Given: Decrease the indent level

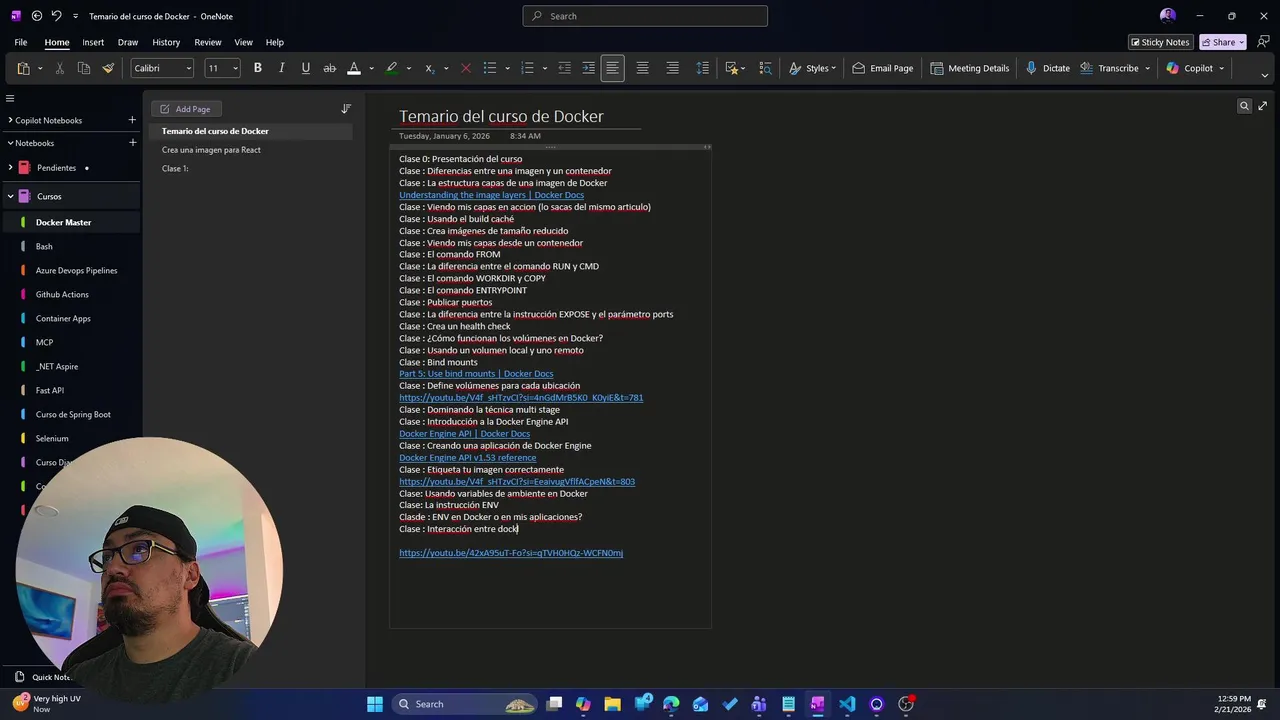Looking at the screenshot, I should point(565,68).
